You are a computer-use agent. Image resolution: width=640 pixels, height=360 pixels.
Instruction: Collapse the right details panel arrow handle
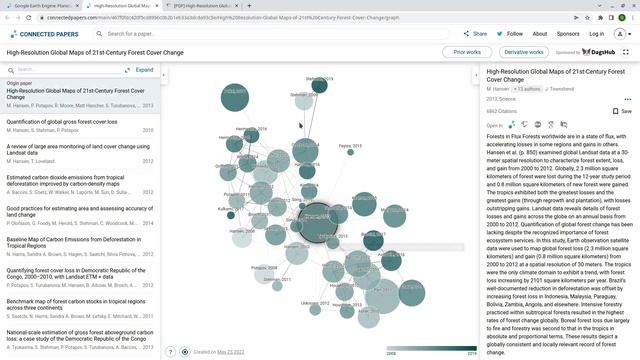point(476,75)
